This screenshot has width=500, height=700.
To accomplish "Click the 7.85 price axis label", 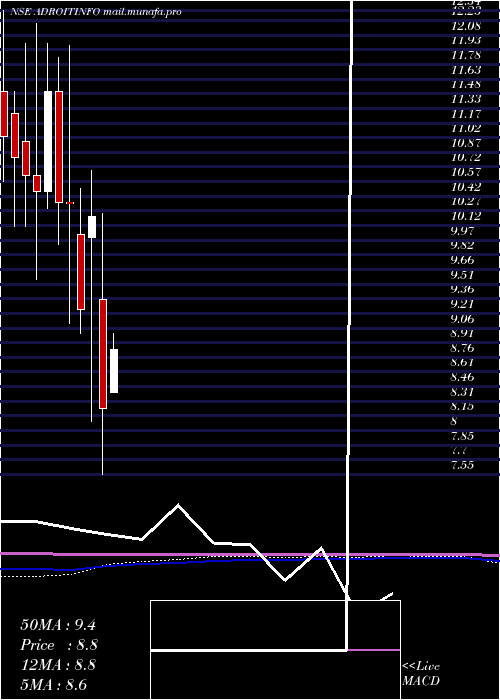I will (x=463, y=436).
